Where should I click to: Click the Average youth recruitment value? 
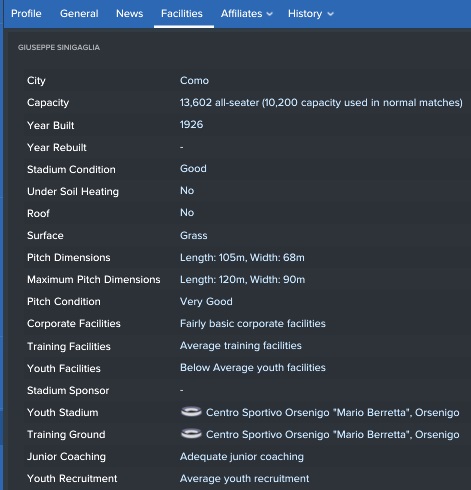244,478
